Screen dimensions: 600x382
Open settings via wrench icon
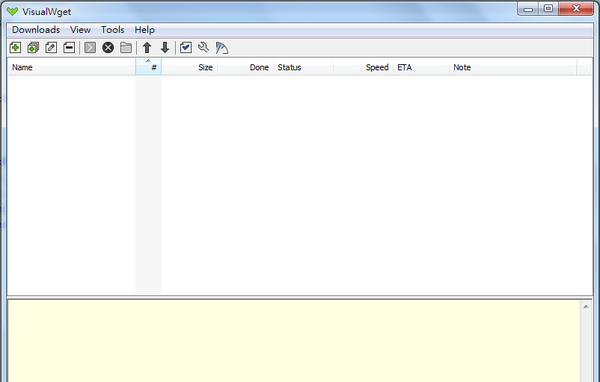[x=204, y=48]
